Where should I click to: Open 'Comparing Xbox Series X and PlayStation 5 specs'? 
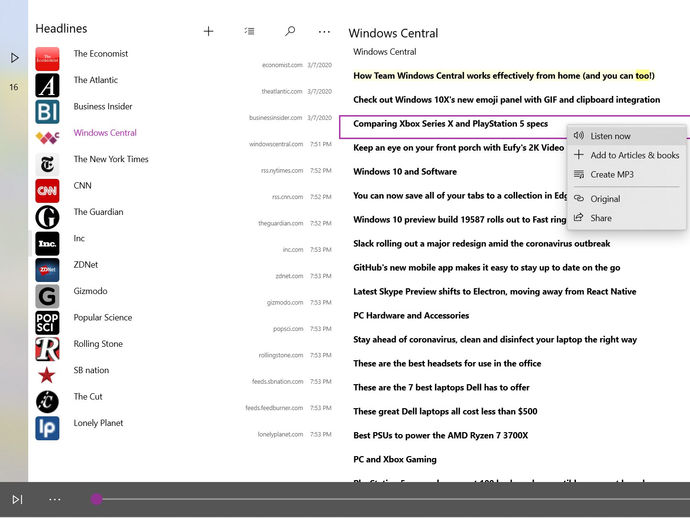pyautogui.click(x=451, y=124)
